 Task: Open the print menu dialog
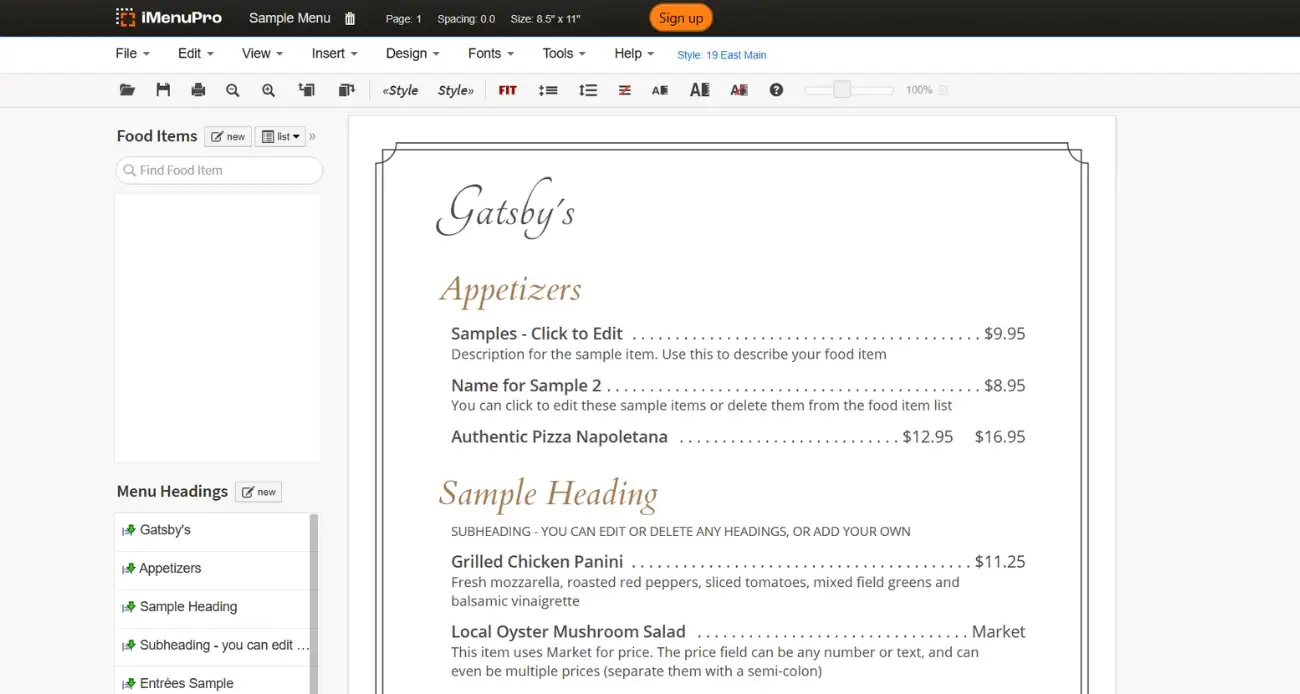click(x=198, y=89)
